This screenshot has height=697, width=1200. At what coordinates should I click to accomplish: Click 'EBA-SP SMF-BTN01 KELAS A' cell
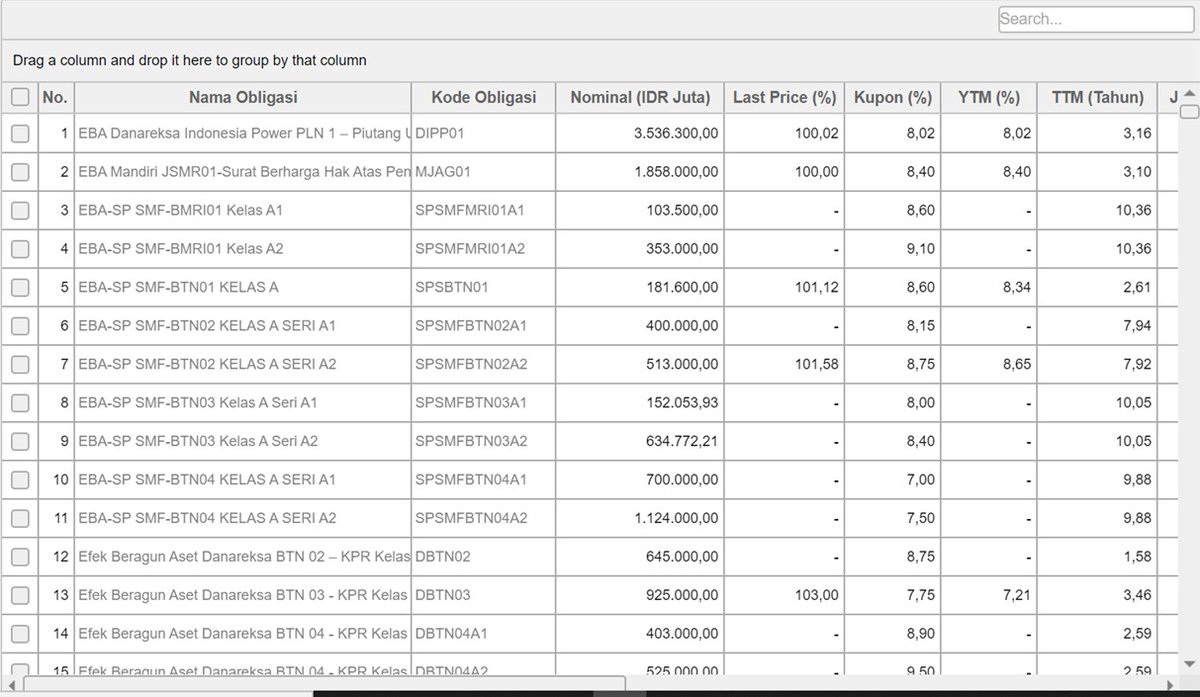(243, 287)
